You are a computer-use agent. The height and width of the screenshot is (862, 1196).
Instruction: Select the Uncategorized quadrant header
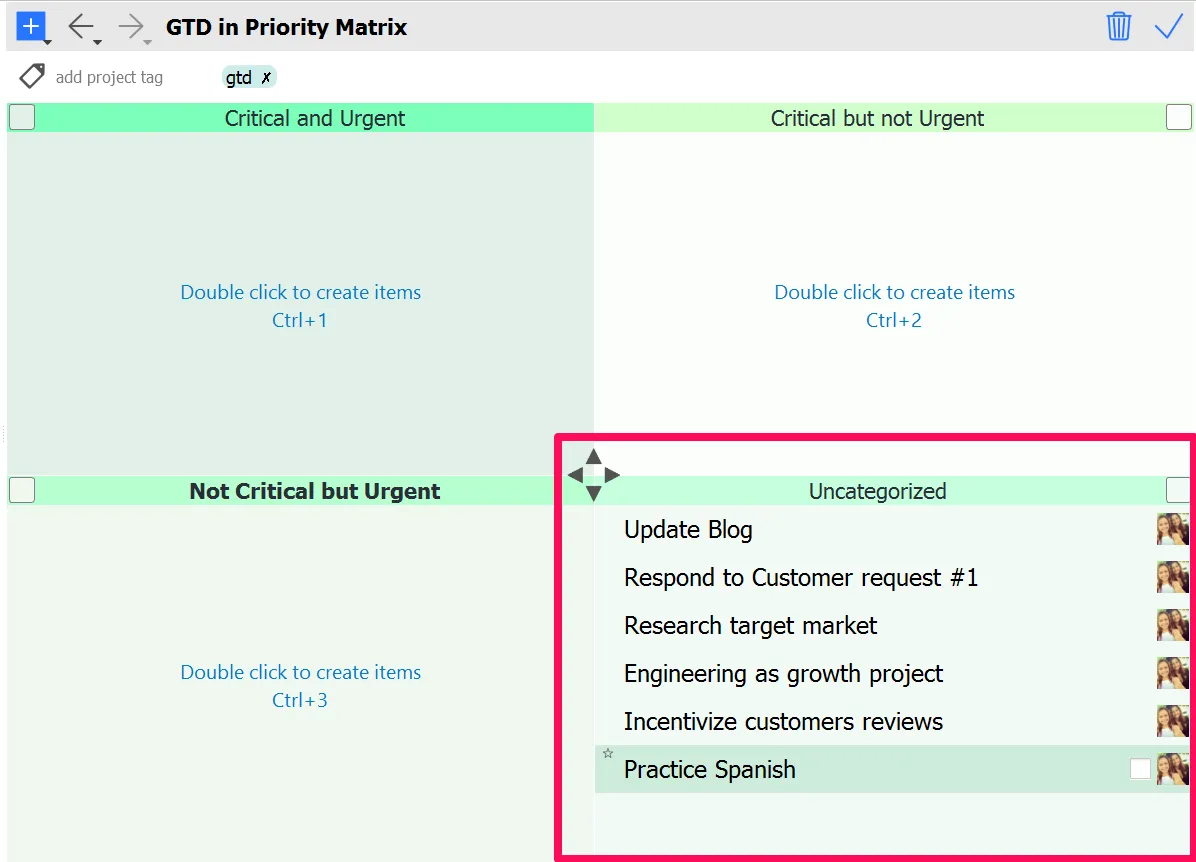pos(877,491)
